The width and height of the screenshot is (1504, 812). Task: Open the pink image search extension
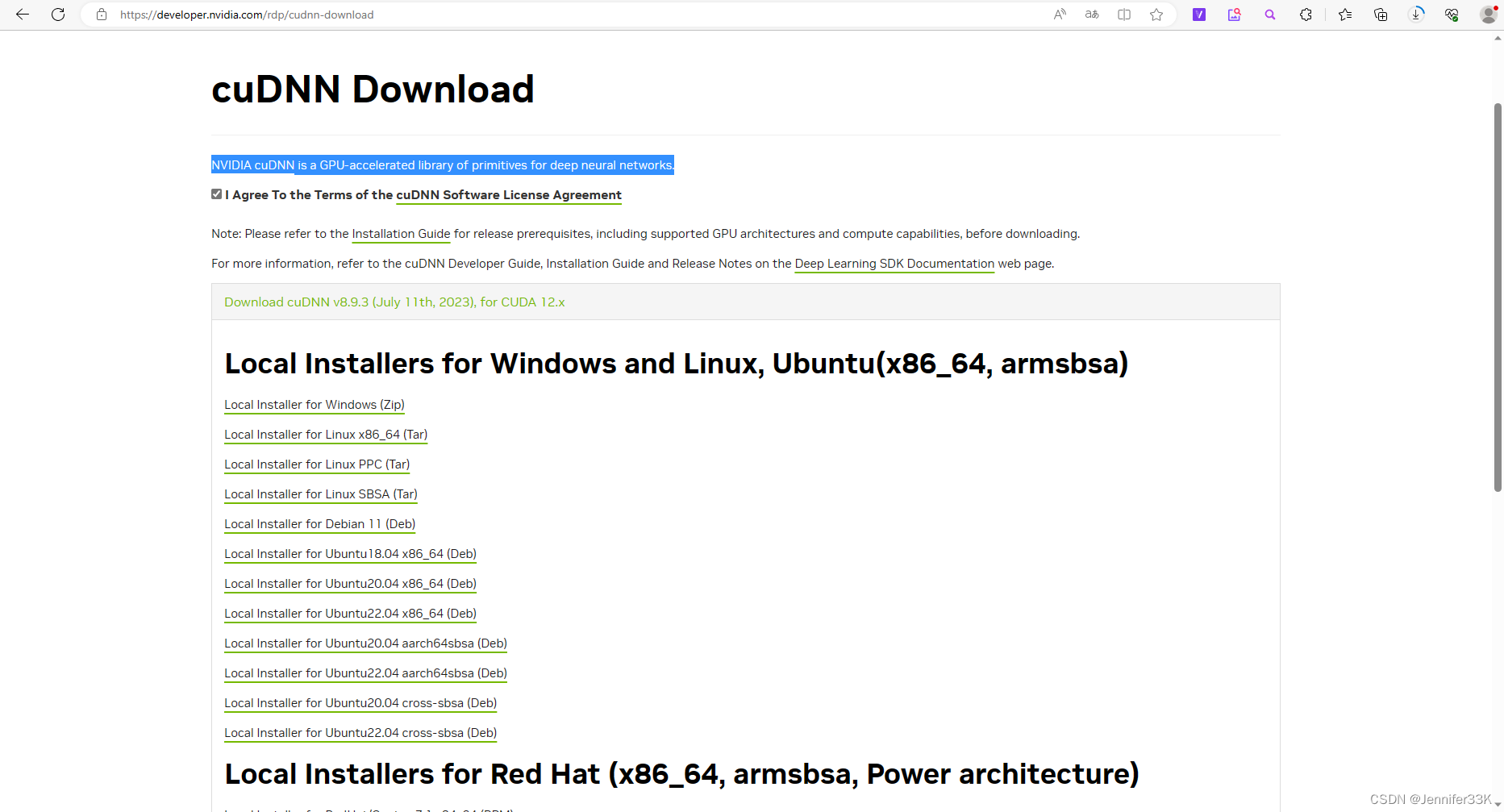(1235, 15)
